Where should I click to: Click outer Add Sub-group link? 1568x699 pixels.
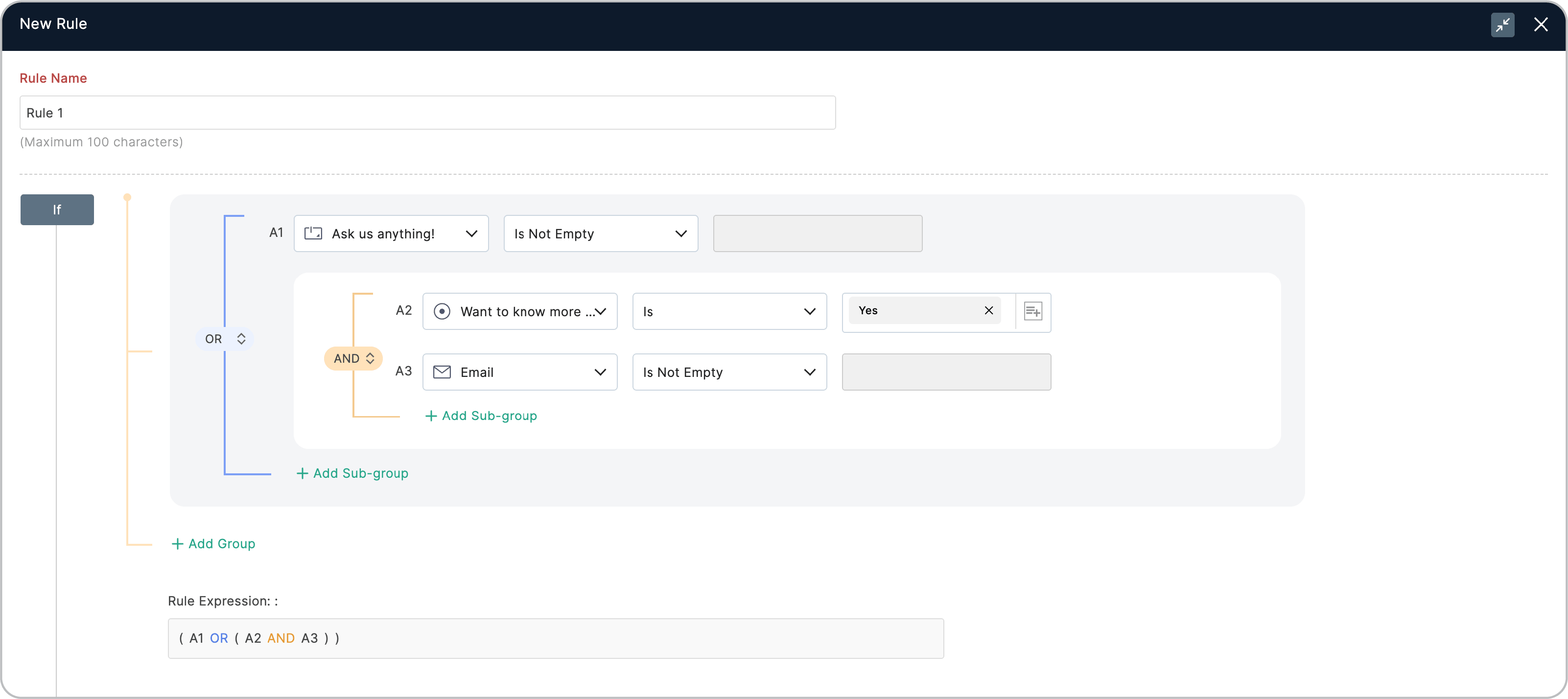[x=352, y=474]
